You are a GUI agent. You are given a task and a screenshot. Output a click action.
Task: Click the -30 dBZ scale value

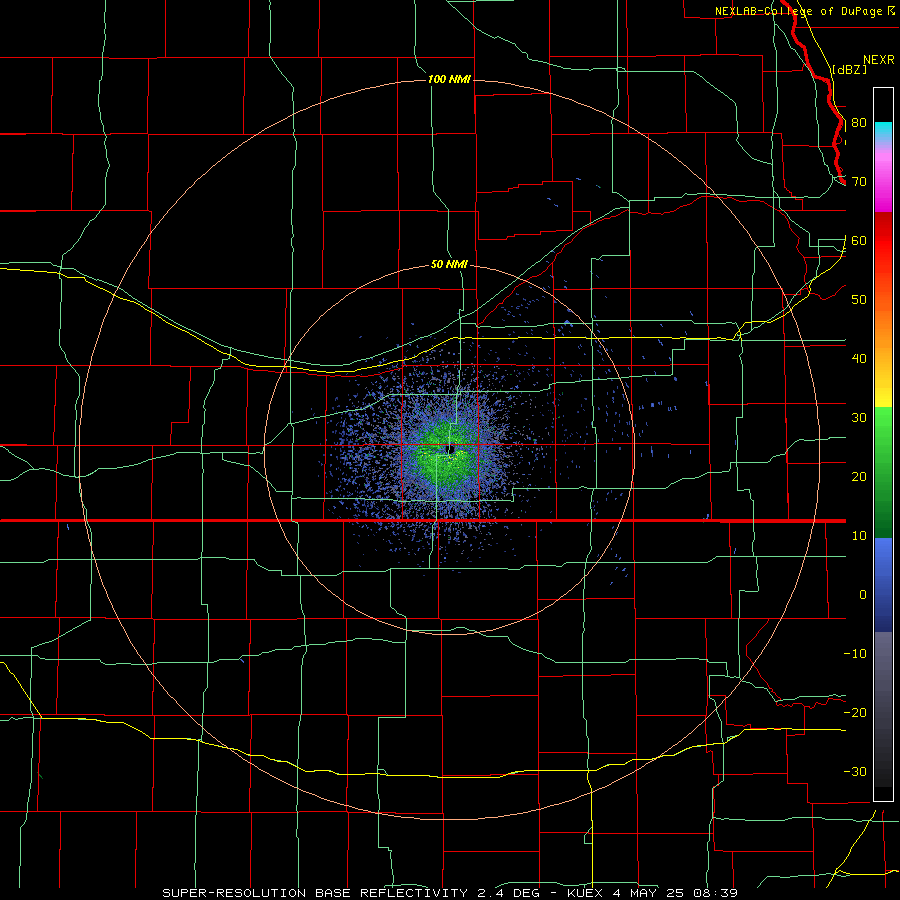[855, 772]
